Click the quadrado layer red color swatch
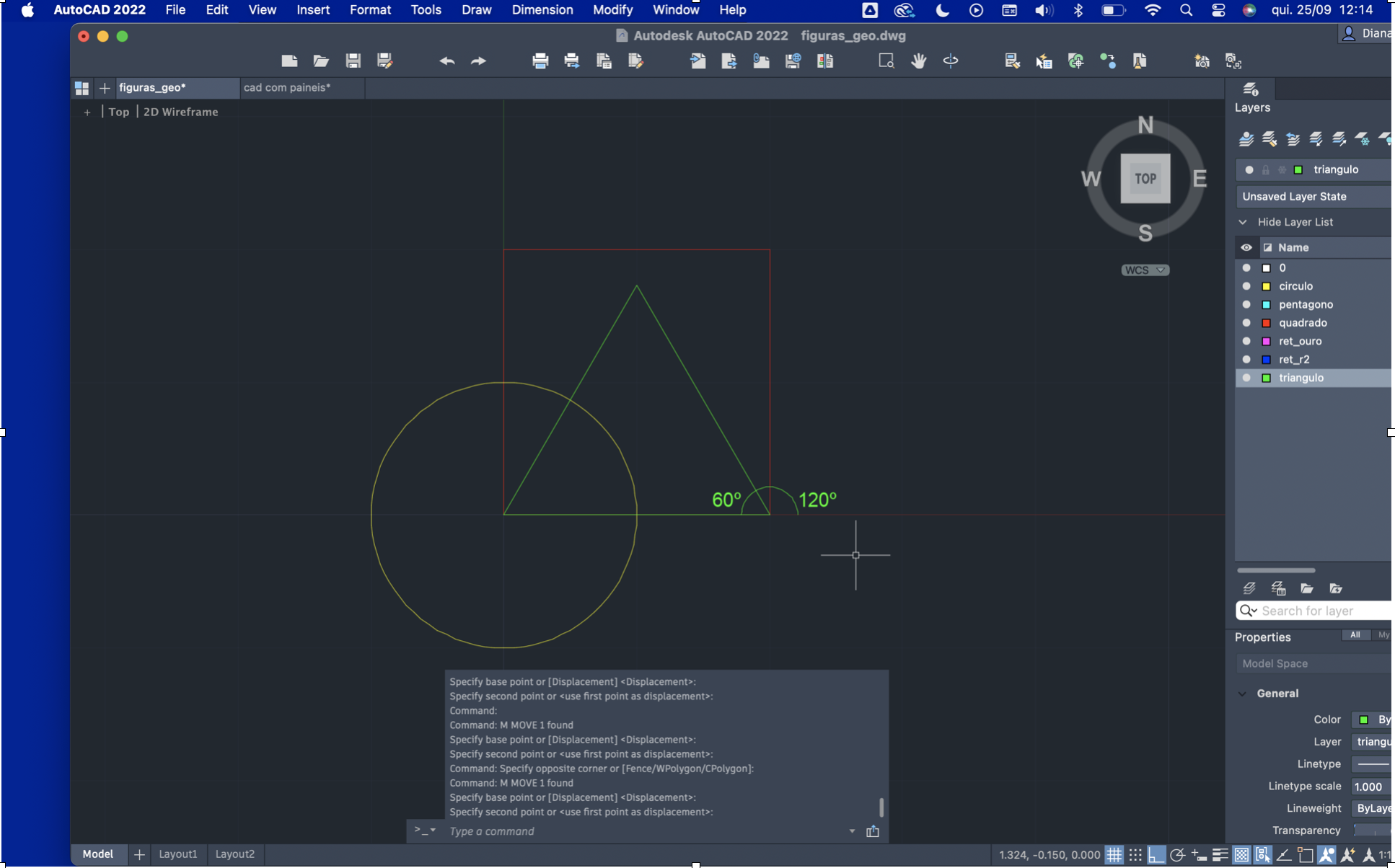The image size is (1395, 868). point(1266,323)
